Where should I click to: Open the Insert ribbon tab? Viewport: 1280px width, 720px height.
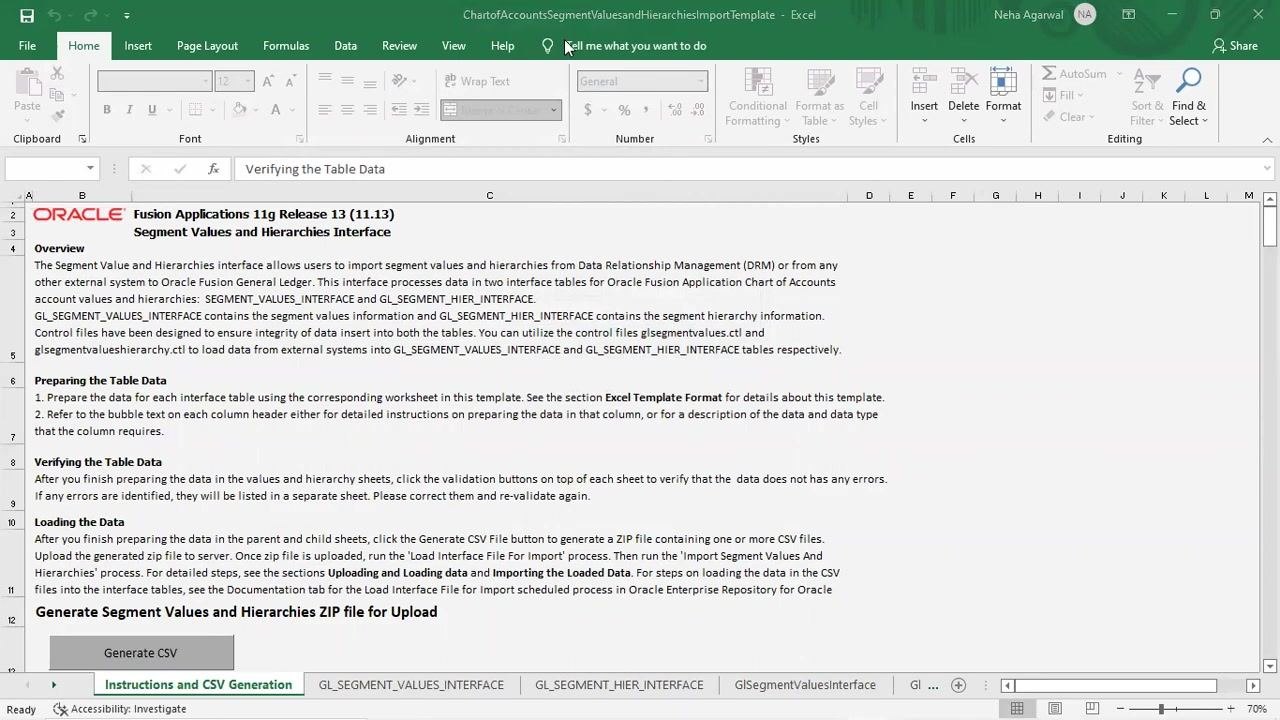(138, 46)
